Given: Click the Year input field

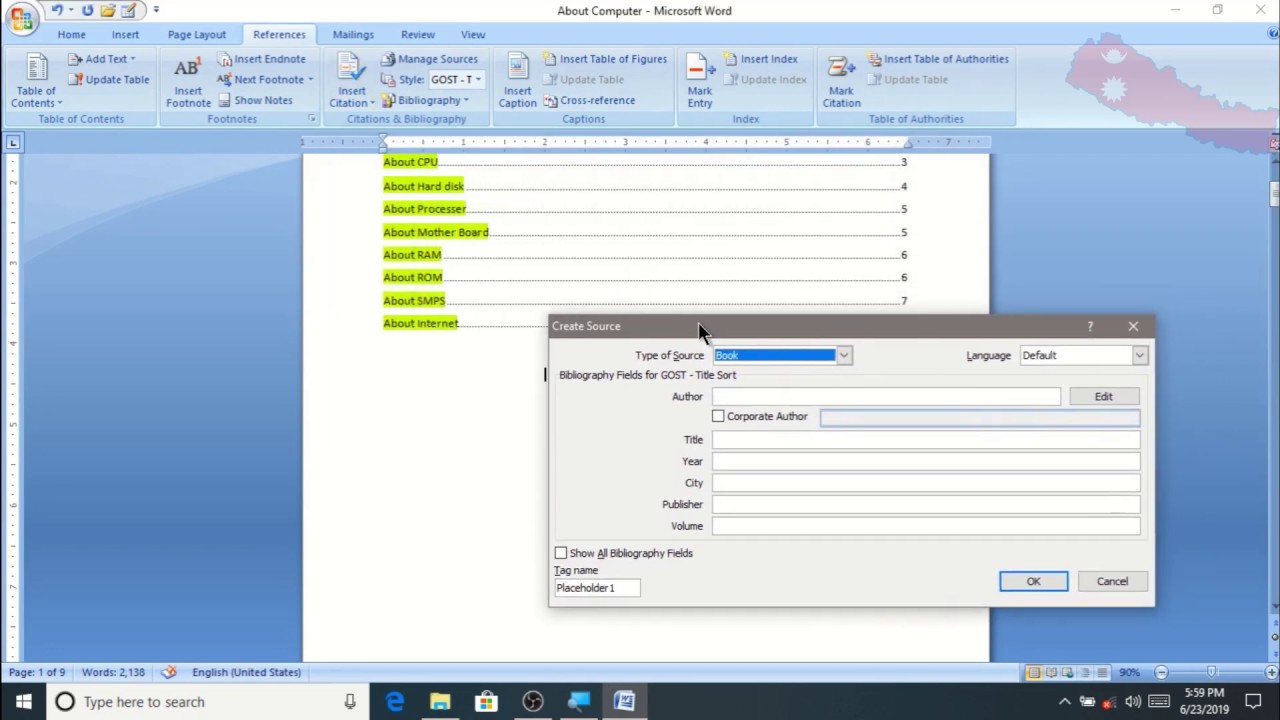Looking at the screenshot, I should tap(926, 462).
